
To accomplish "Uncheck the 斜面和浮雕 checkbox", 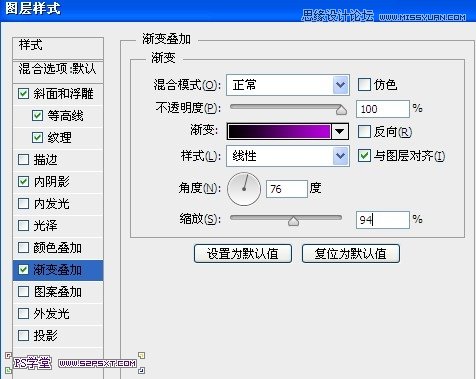I will click(23, 94).
